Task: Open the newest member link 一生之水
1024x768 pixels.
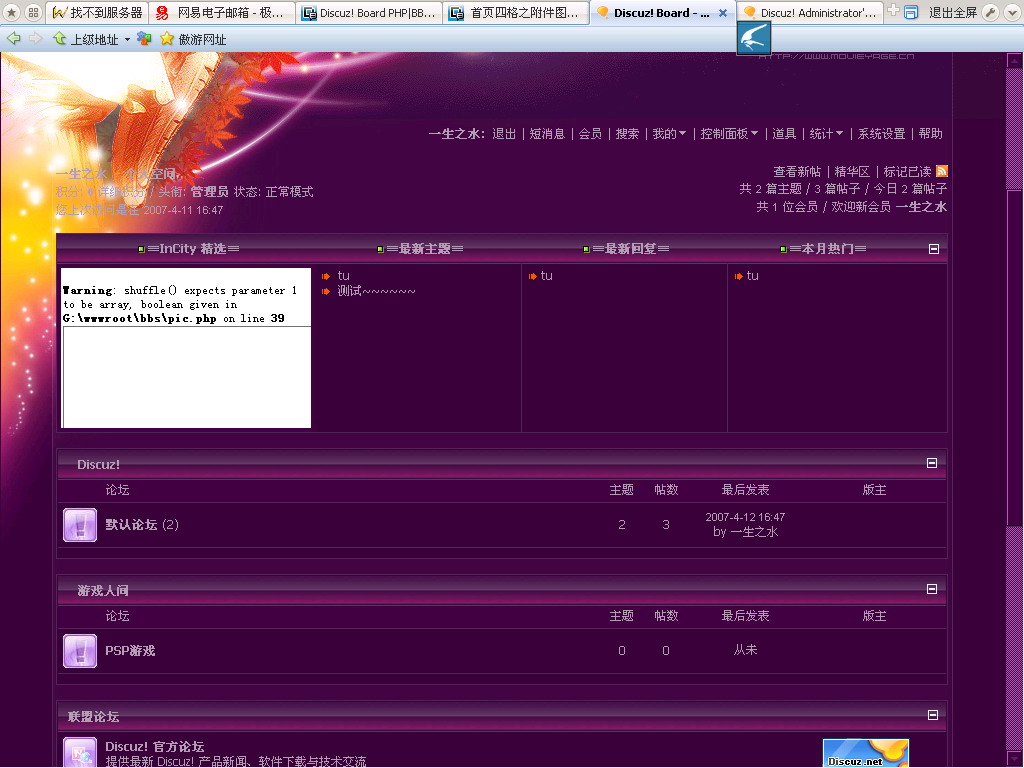Action: tap(921, 207)
